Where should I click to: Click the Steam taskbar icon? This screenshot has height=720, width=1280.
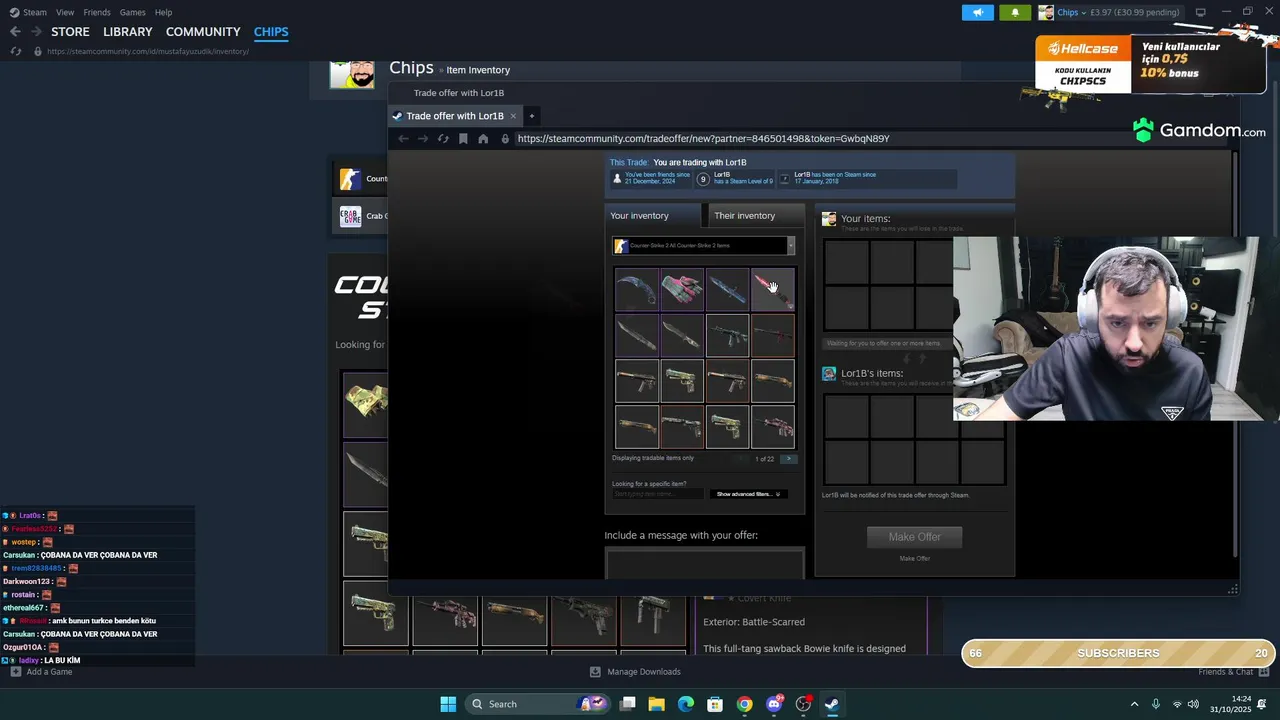click(x=832, y=704)
